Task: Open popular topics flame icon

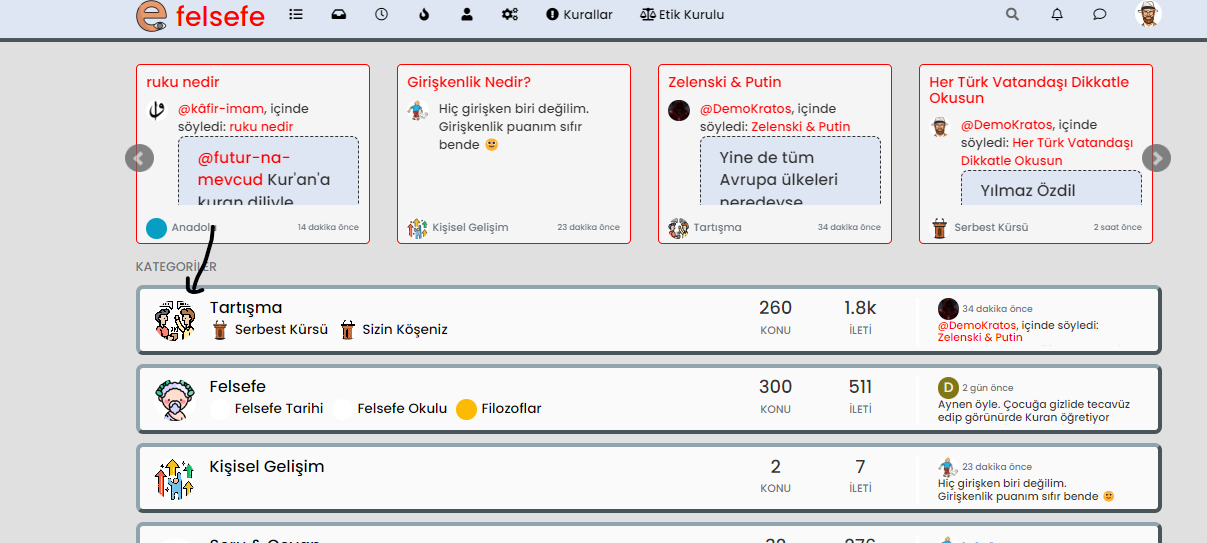Action: pyautogui.click(x=424, y=15)
